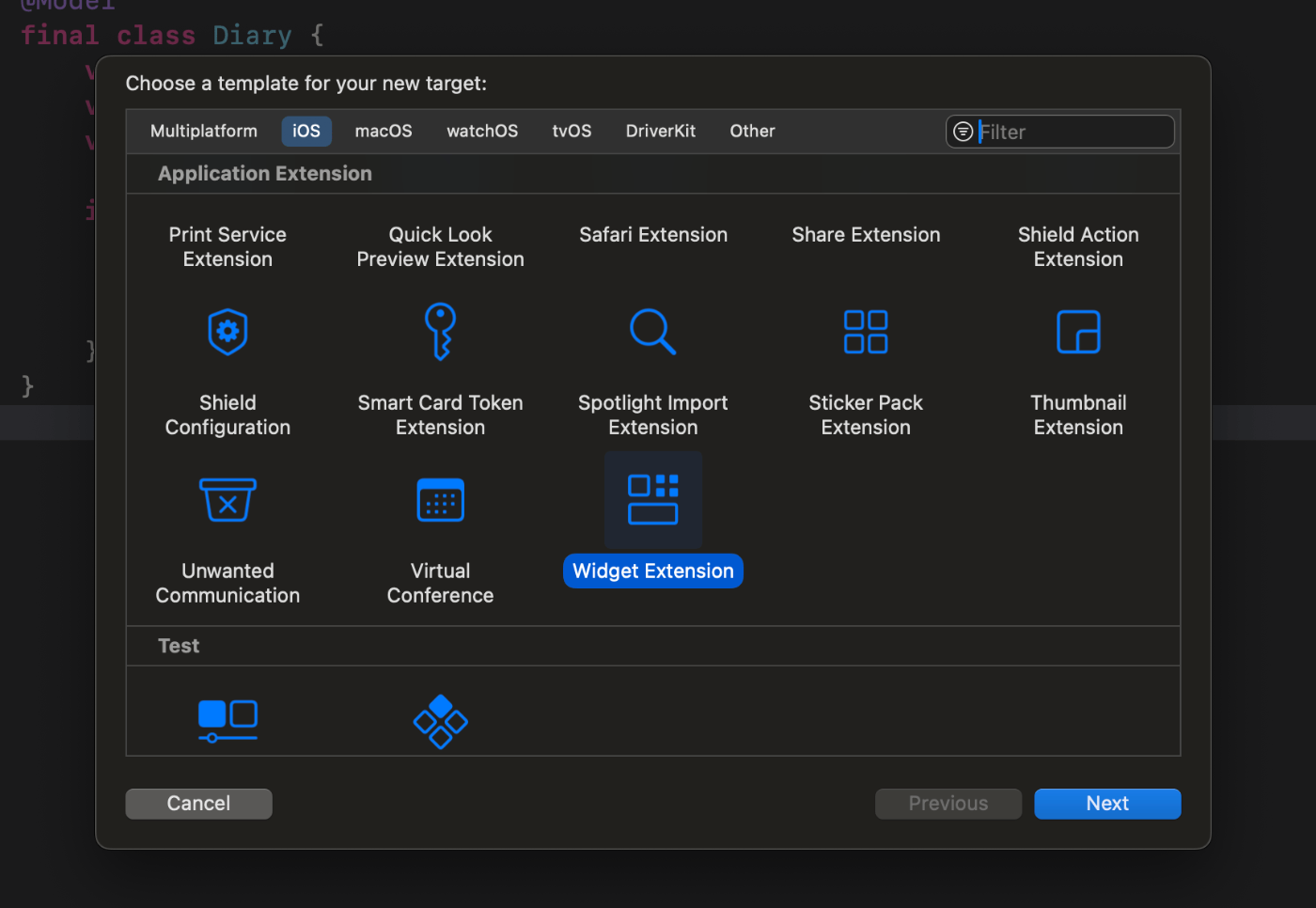
Task: Select the Spotlight Import magnifier icon
Action: 652,332
